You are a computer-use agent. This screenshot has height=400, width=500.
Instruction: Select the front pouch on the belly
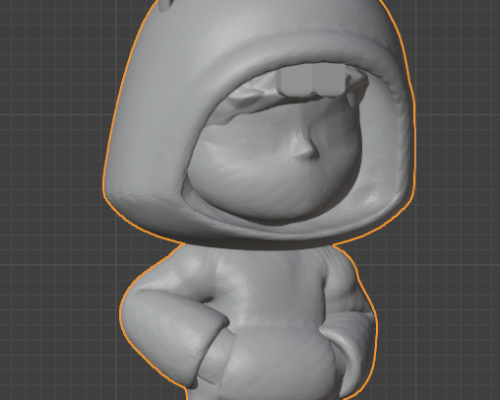pyautogui.click(x=280, y=360)
